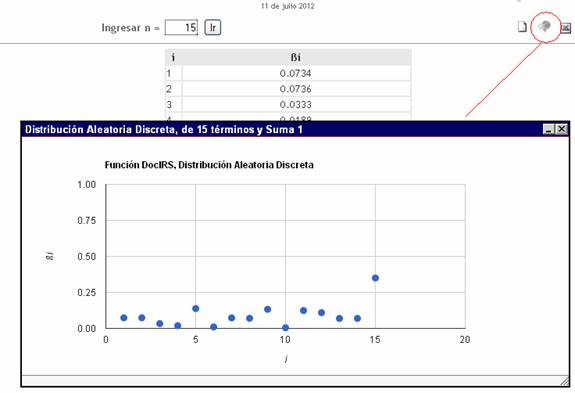This screenshot has width=575, height=393.
Task: Click the chart window resize grip
Action: tap(565, 382)
